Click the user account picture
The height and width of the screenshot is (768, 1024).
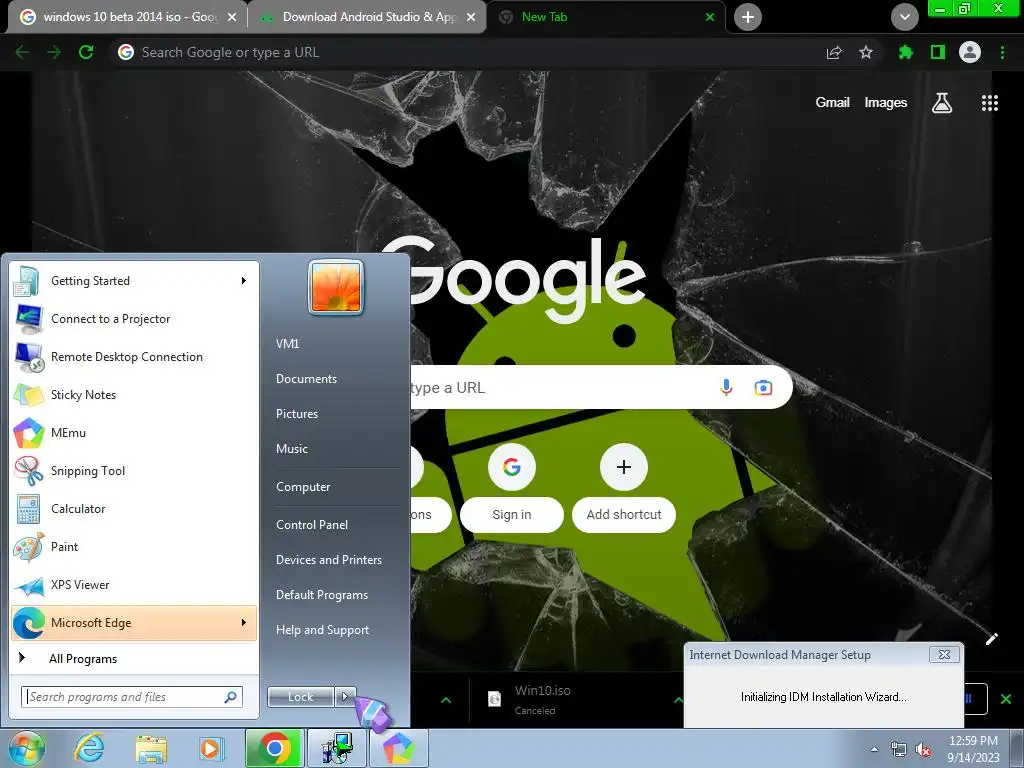(336, 287)
